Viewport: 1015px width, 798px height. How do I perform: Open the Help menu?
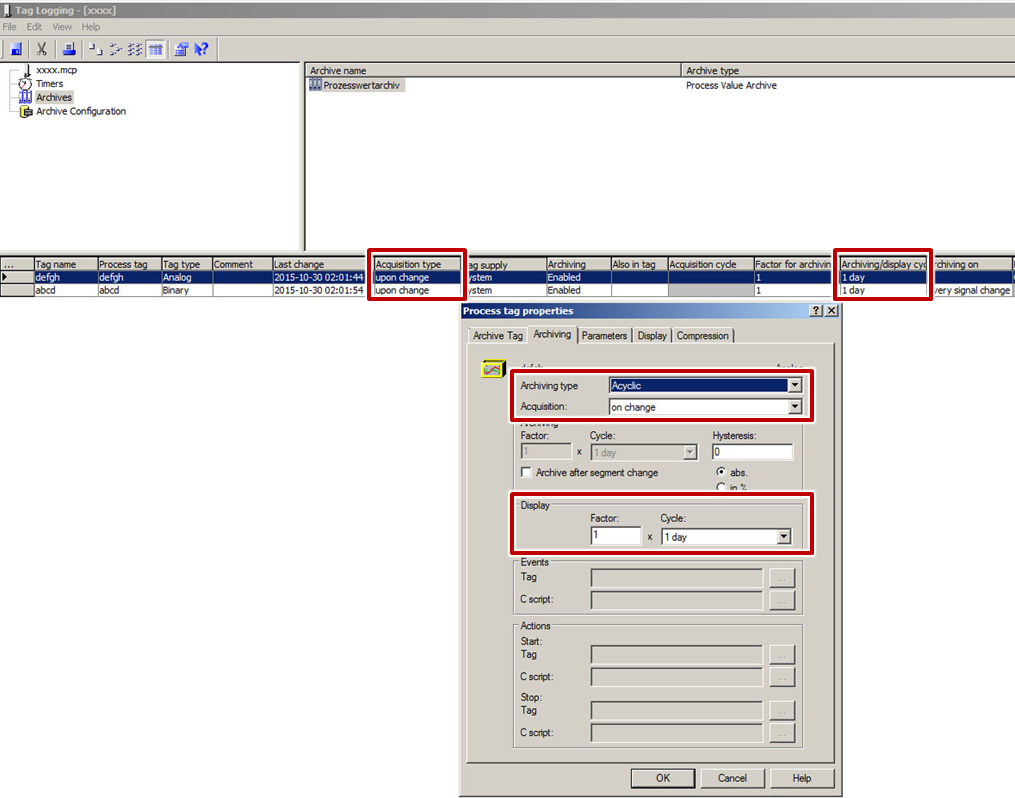tap(91, 27)
